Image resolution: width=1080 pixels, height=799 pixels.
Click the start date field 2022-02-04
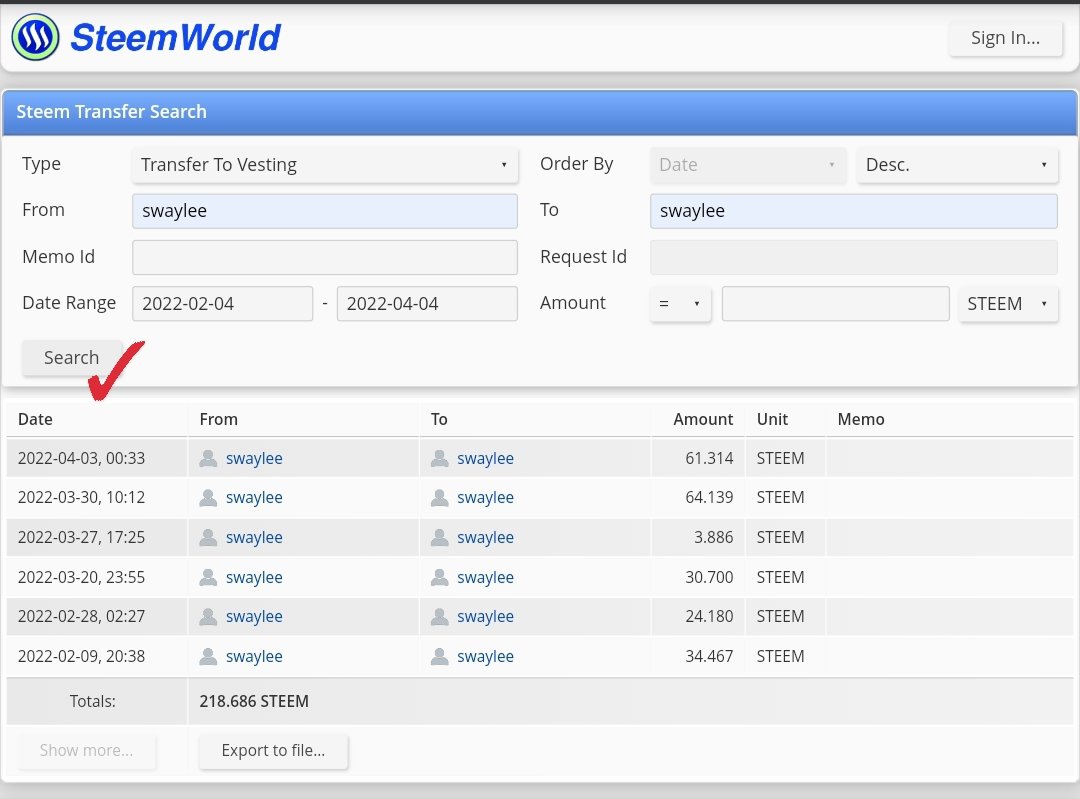(222, 304)
